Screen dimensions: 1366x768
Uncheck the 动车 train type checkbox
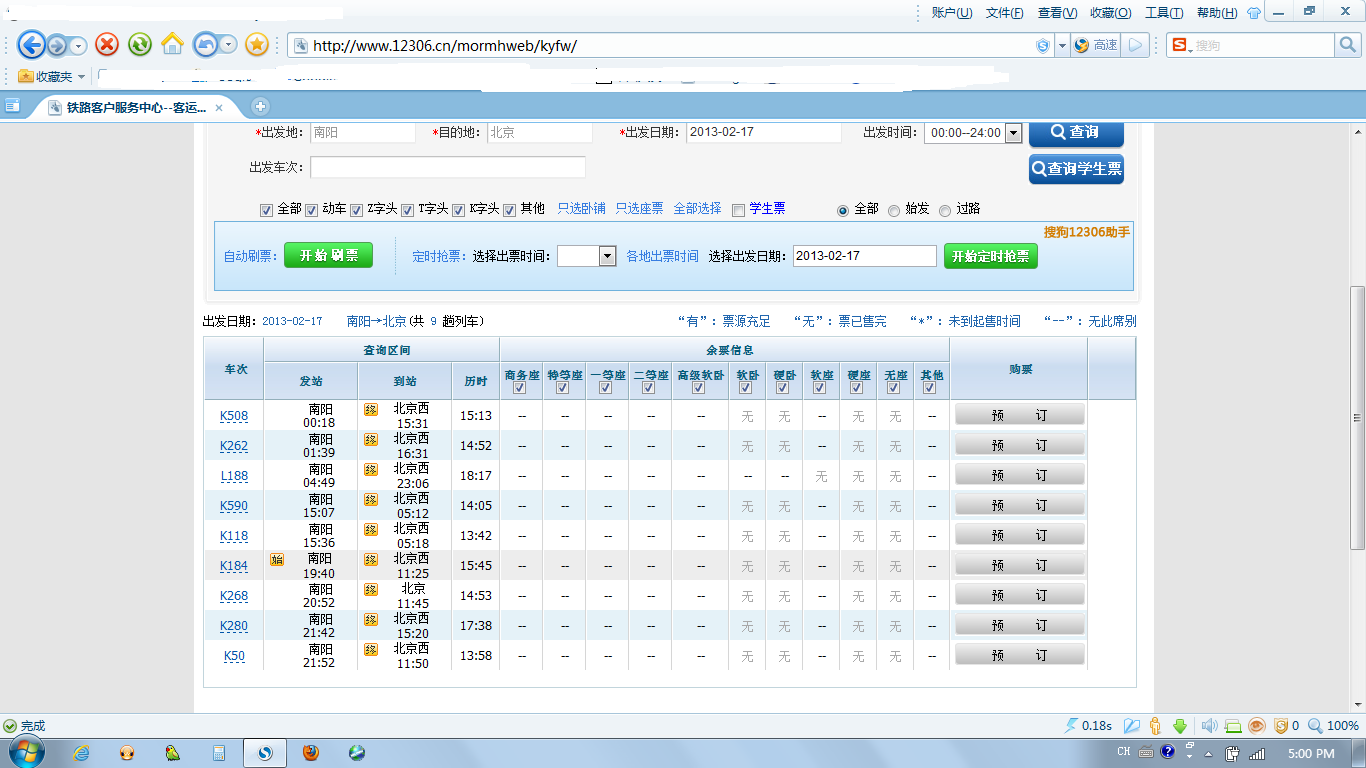coord(311,210)
